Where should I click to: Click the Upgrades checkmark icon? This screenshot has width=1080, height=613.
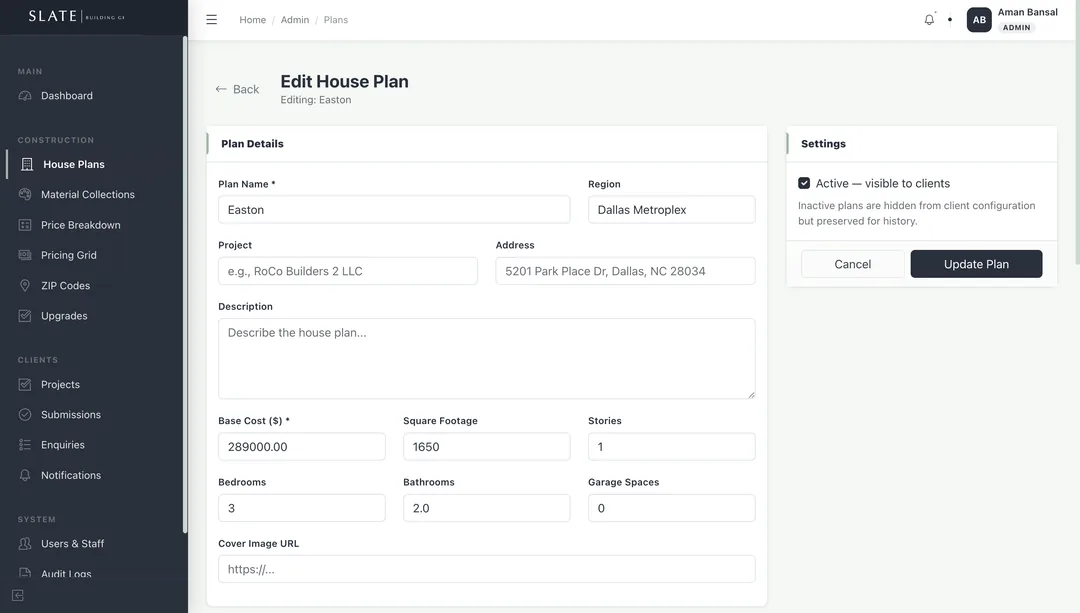coord(25,315)
